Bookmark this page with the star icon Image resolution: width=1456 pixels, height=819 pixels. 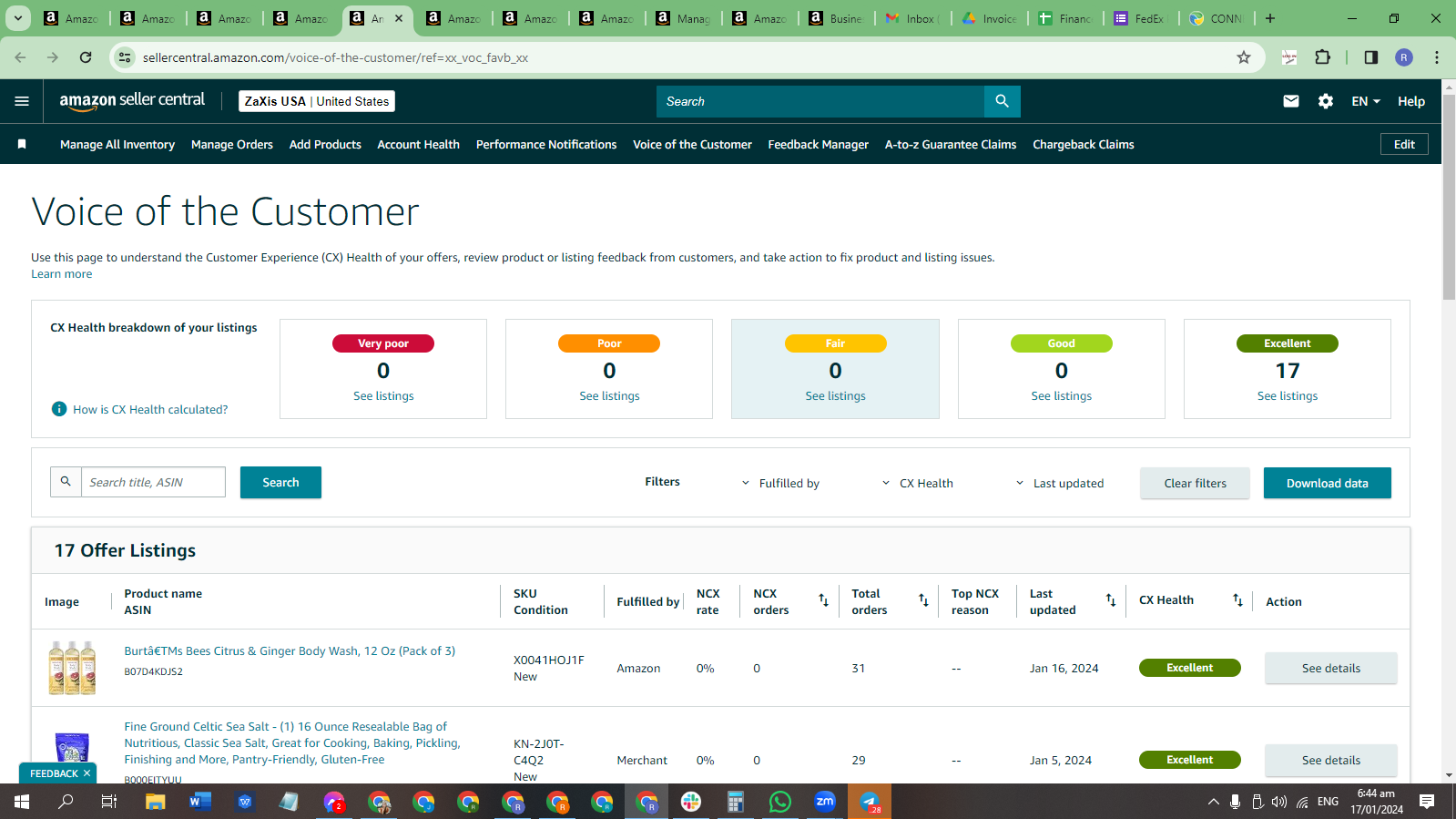coord(1244,57)
